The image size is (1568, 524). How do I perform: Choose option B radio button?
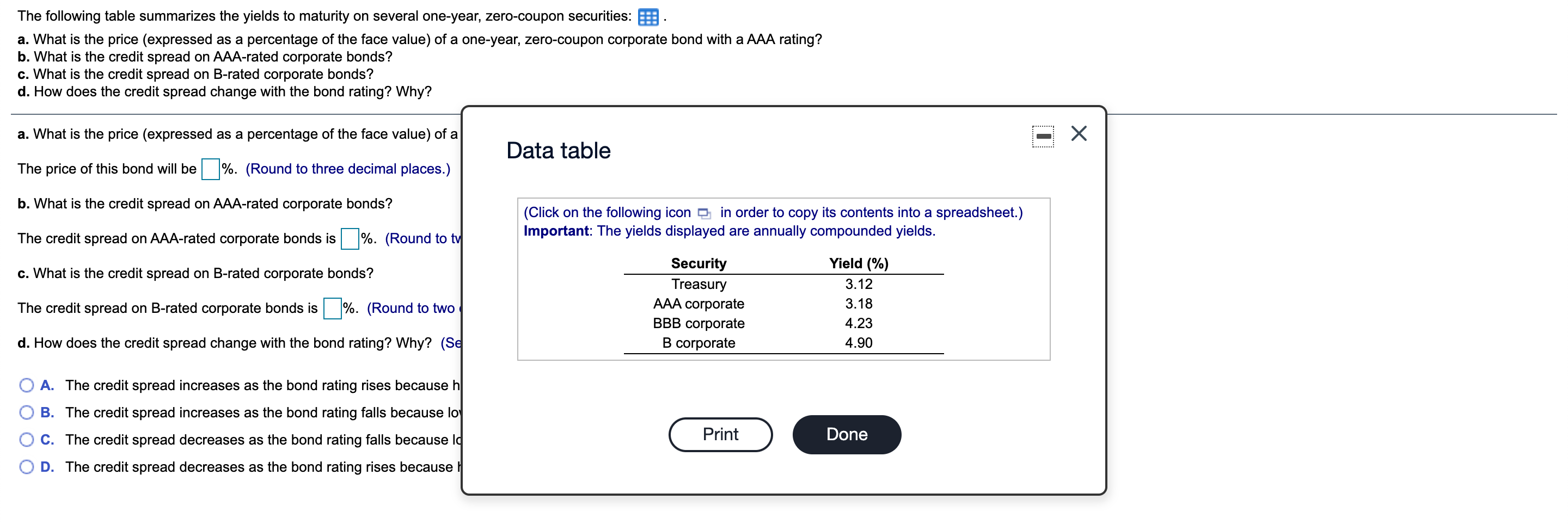pos(26,412)
